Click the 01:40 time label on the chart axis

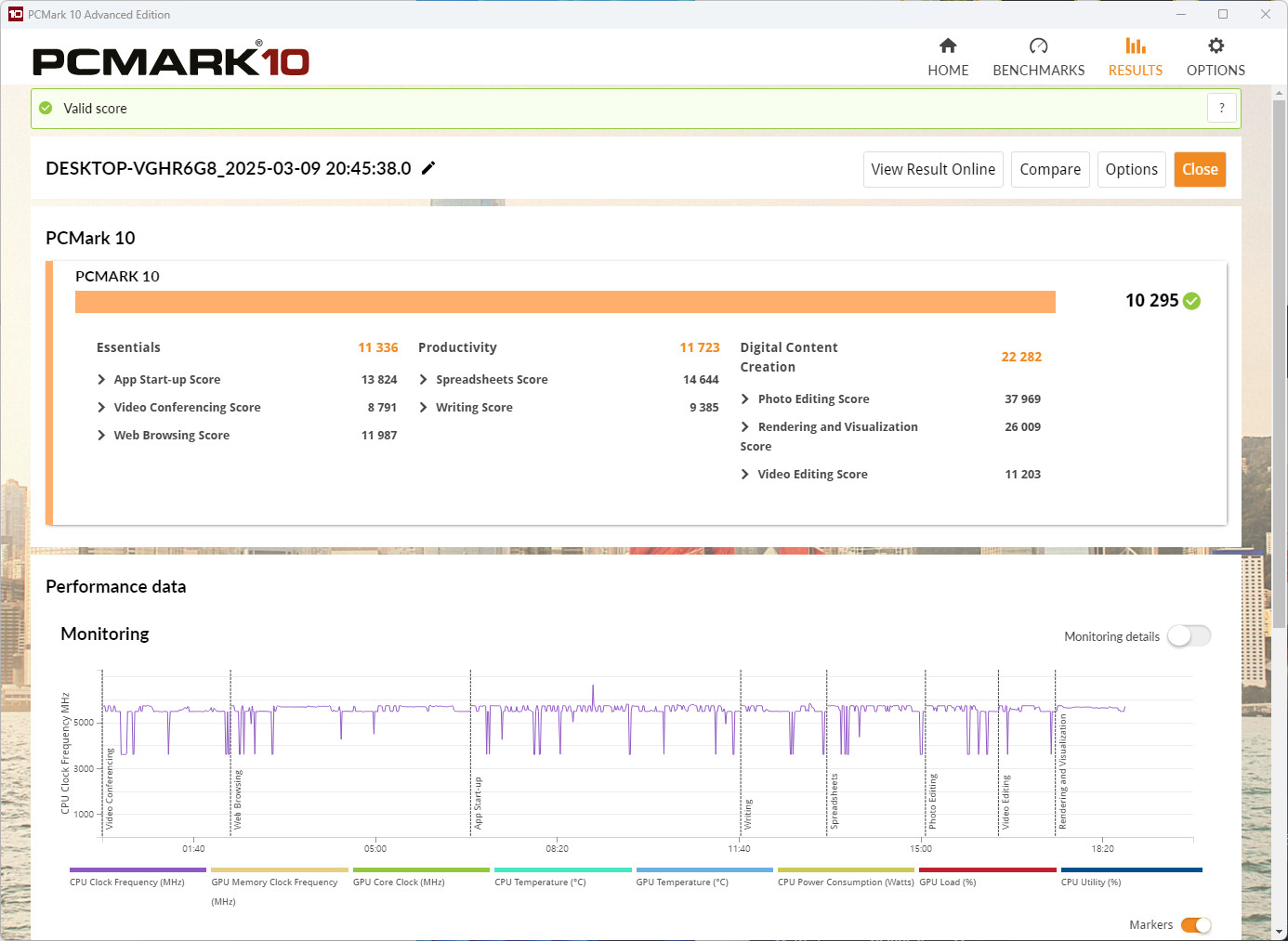(193, 849)
